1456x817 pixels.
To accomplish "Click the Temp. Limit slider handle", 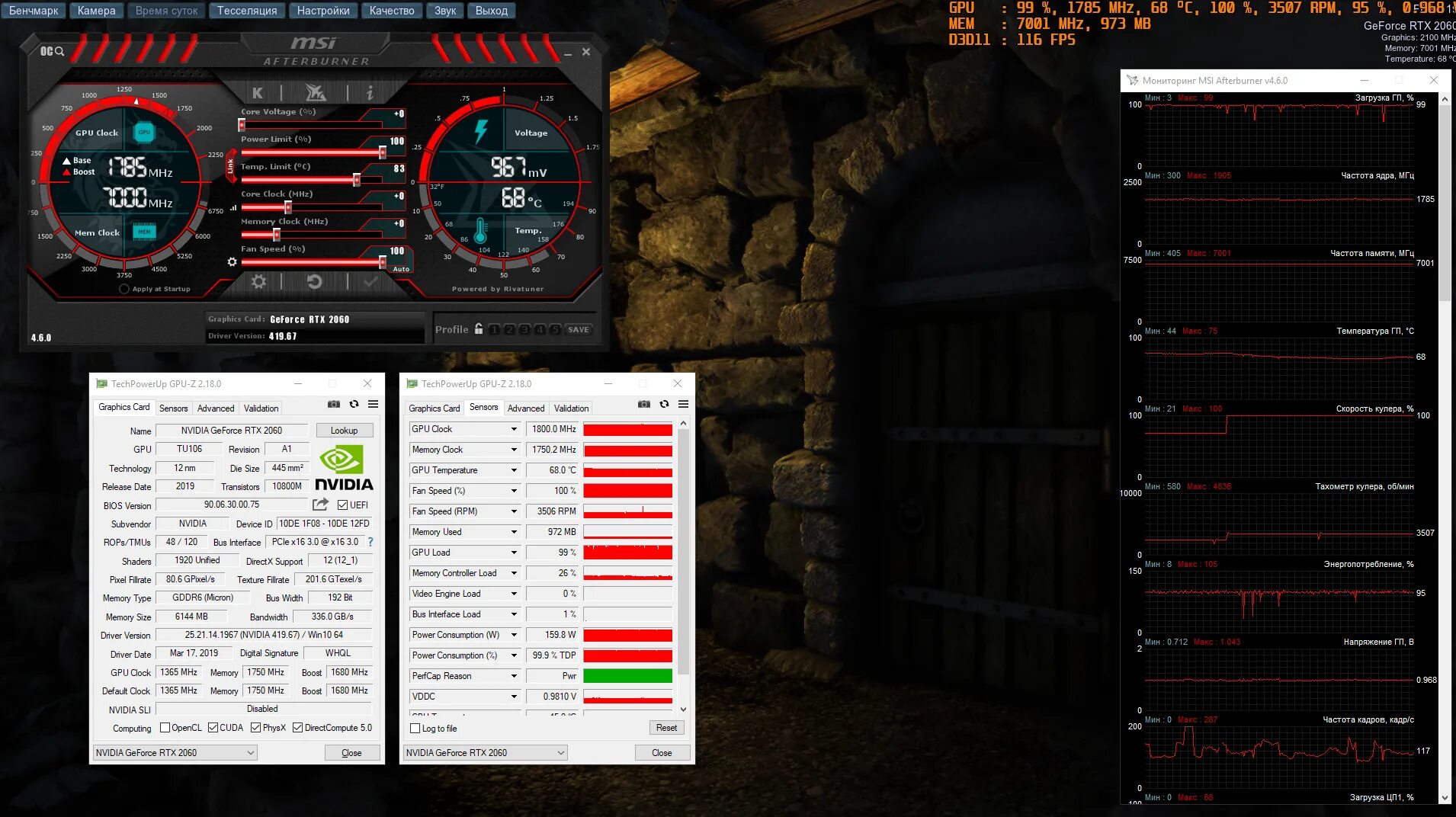I will (x=356, y=180).
